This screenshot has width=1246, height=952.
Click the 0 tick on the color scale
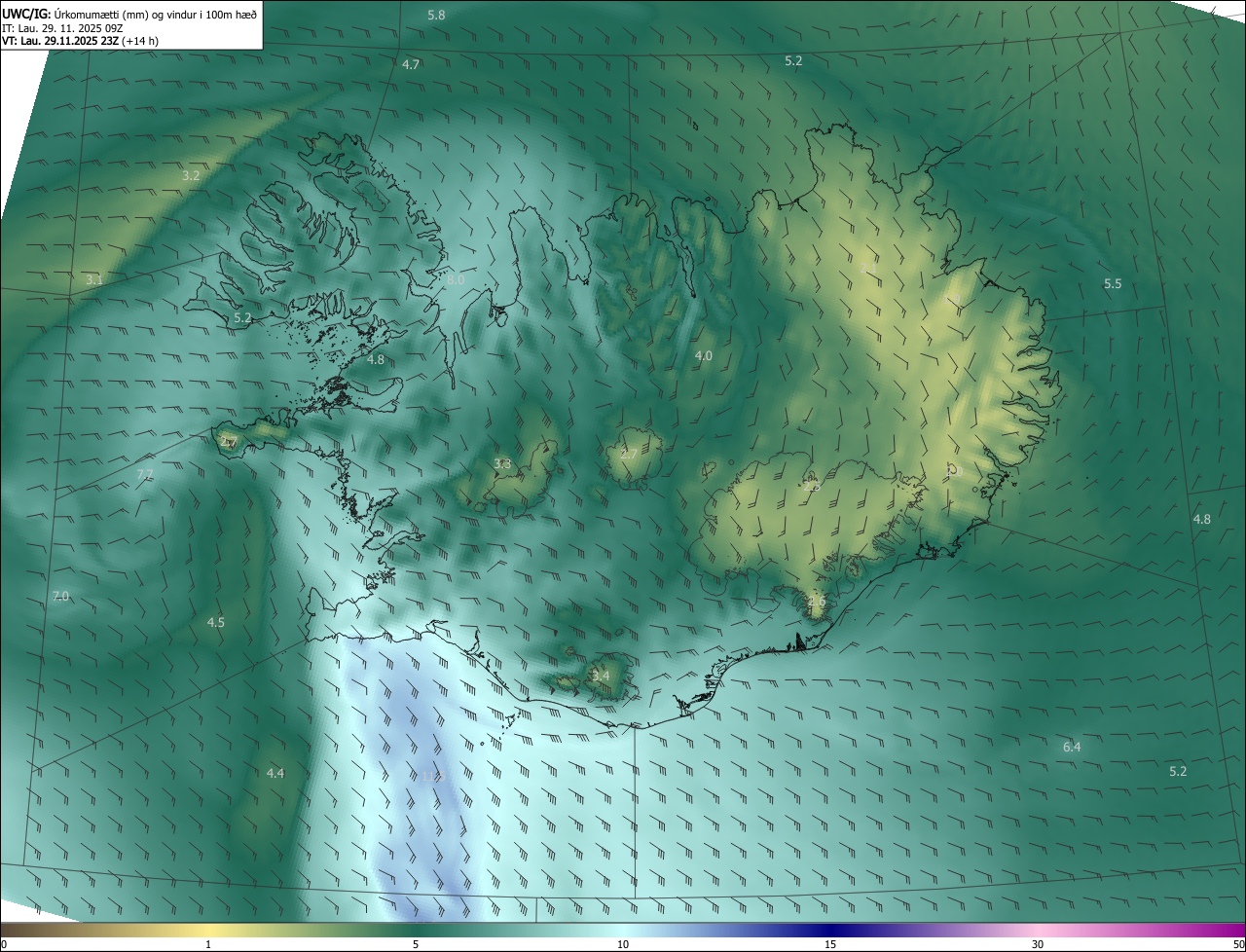click(4, 944)
